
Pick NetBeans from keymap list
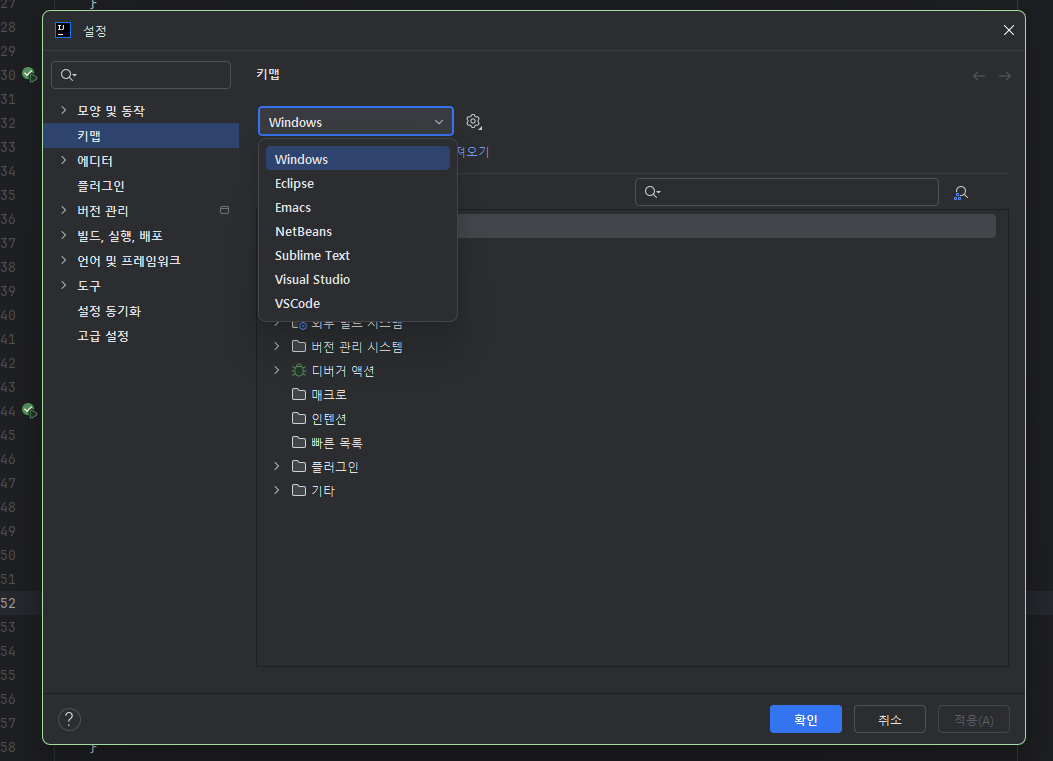(x=357, y=231)
